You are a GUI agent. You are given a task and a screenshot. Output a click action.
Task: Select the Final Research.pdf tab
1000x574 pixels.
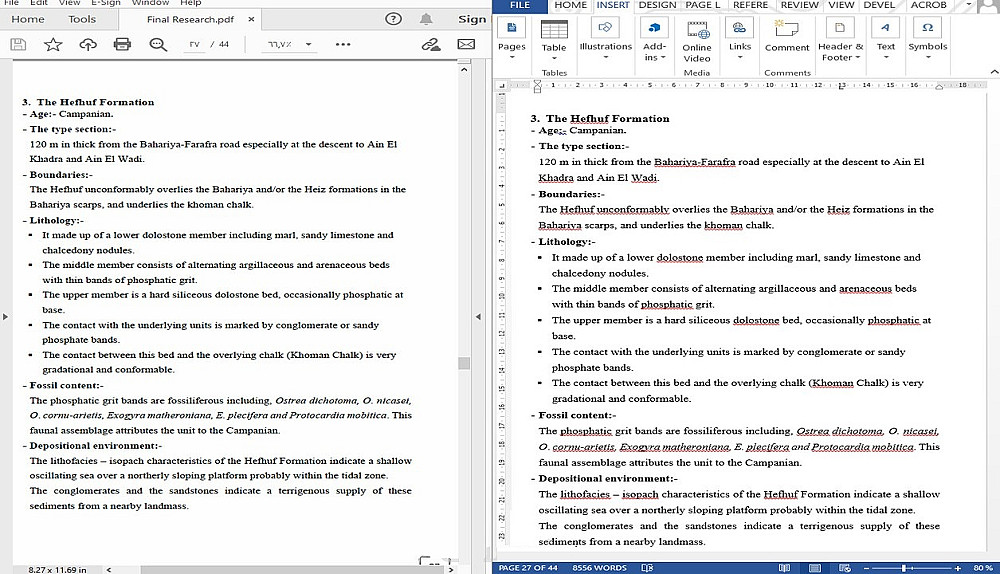[x=190, y=19]
